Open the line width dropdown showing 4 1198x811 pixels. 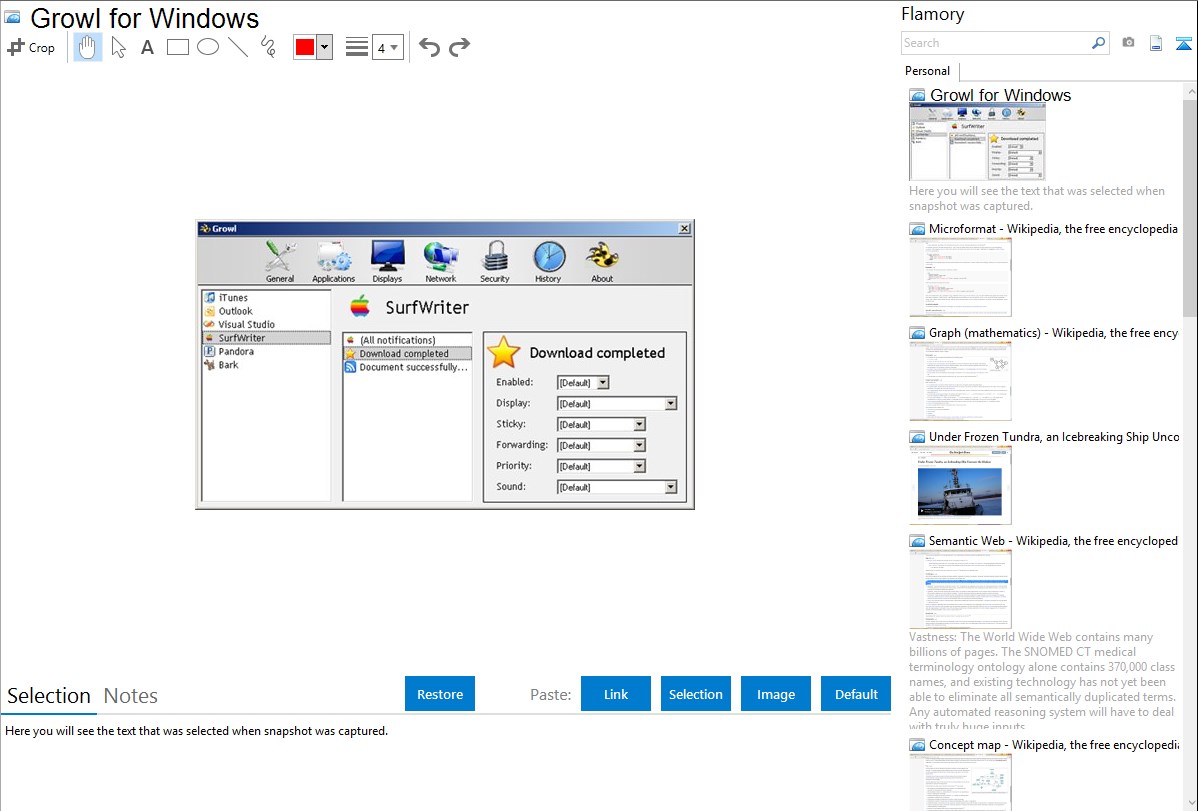point(387,47)
